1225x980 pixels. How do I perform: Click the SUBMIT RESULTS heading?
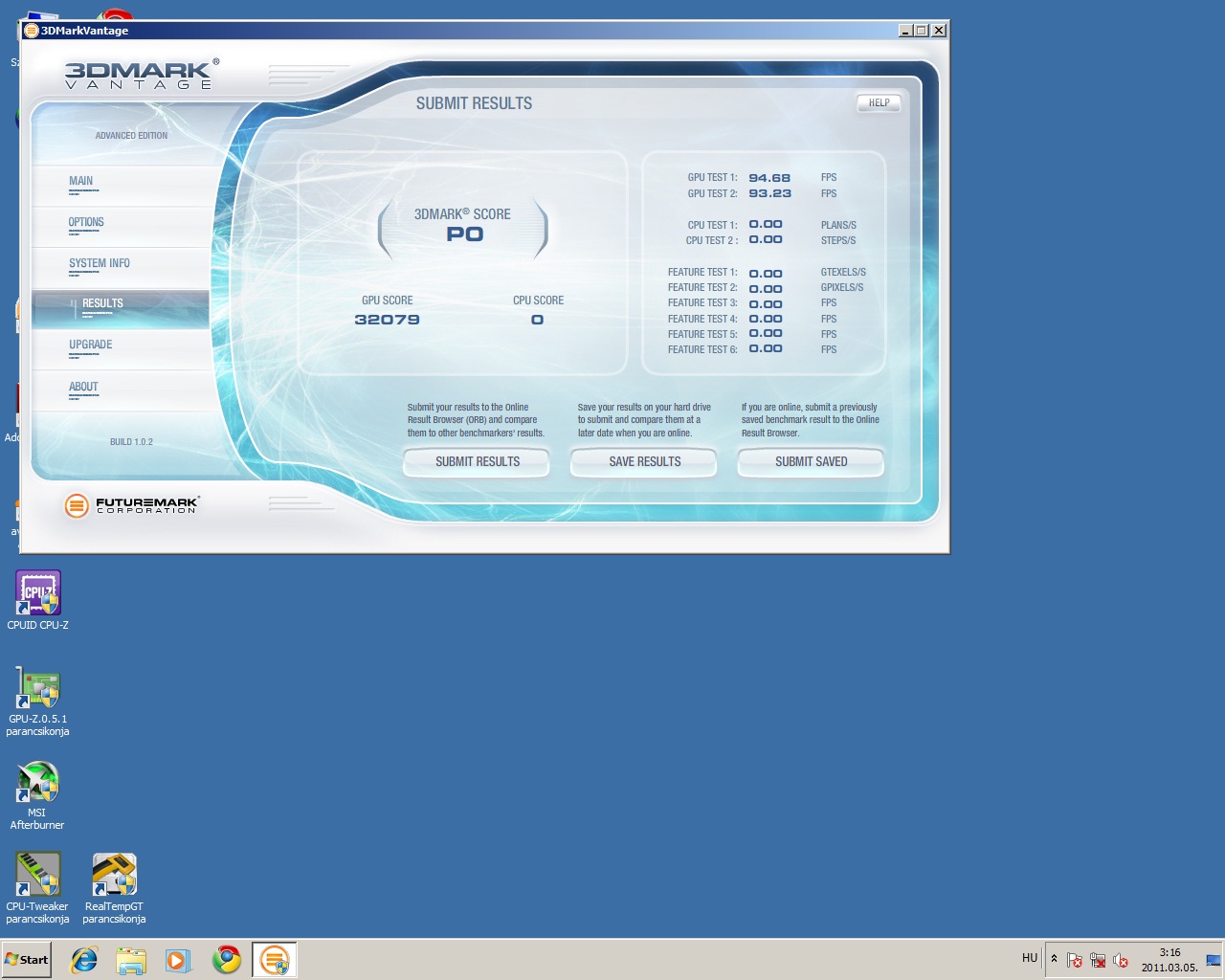coord(474,103)
